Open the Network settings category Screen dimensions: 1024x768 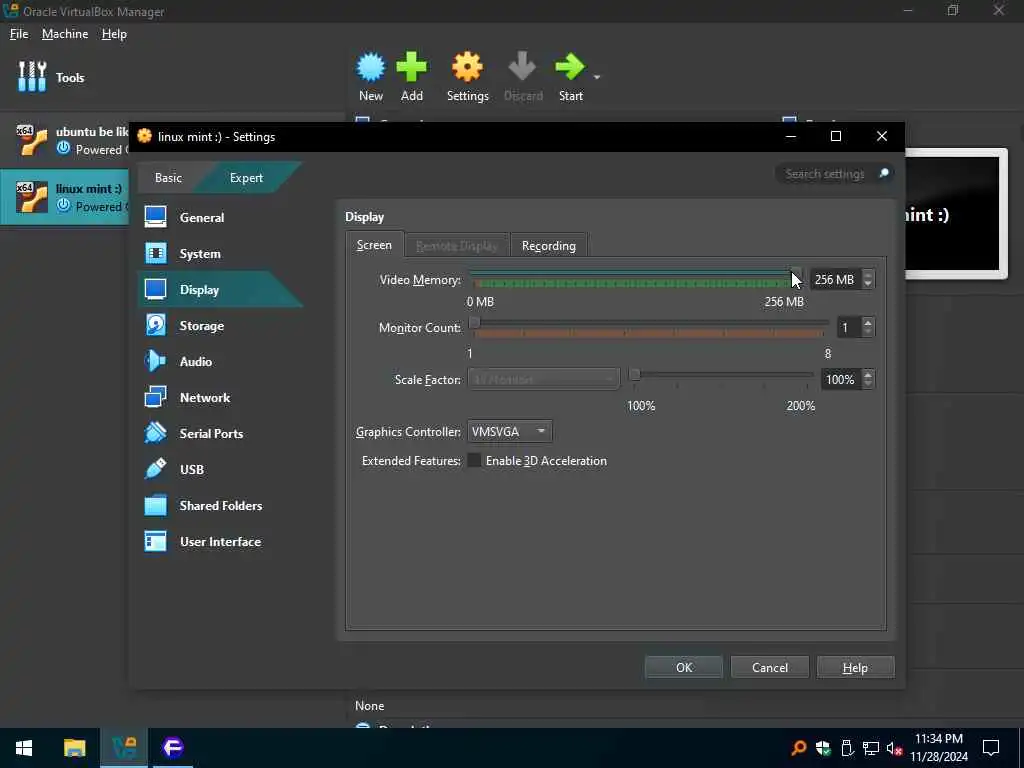pyautogui.click(x=204, y=397)
